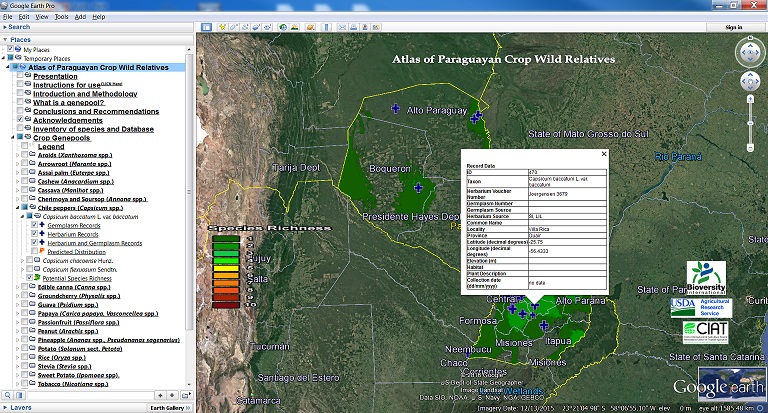This screenshot has width=768, height=413.
Task: Check the Legend checkbox
Action: pos(24,146)
